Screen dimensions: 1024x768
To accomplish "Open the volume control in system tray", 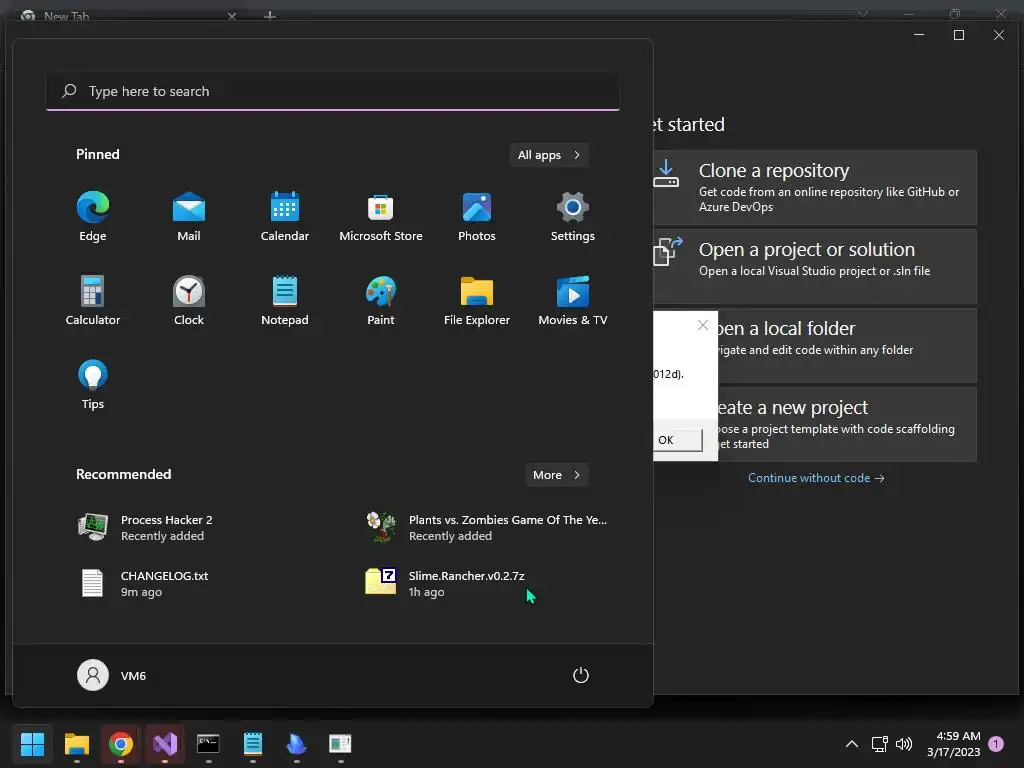I will pyautogui.click(x=904, y=744).
